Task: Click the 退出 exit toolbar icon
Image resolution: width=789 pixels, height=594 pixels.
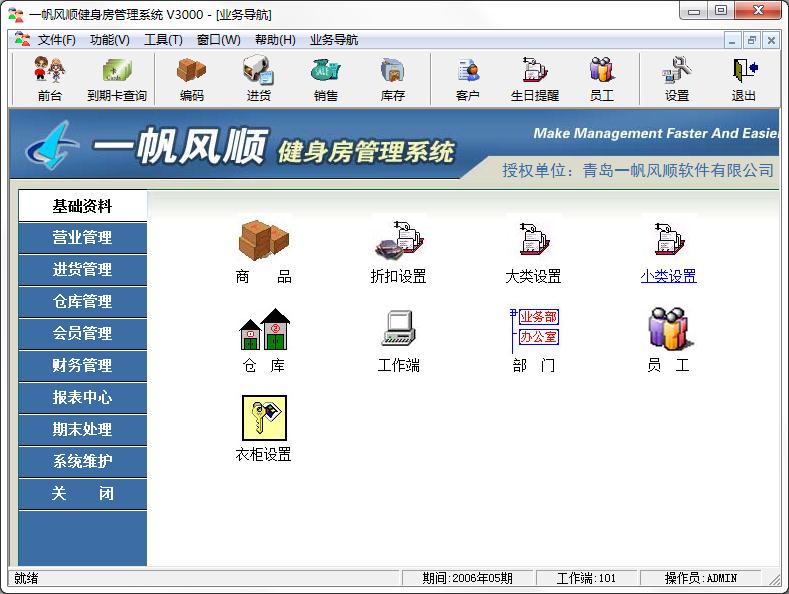Action: [x=744, y=79]
